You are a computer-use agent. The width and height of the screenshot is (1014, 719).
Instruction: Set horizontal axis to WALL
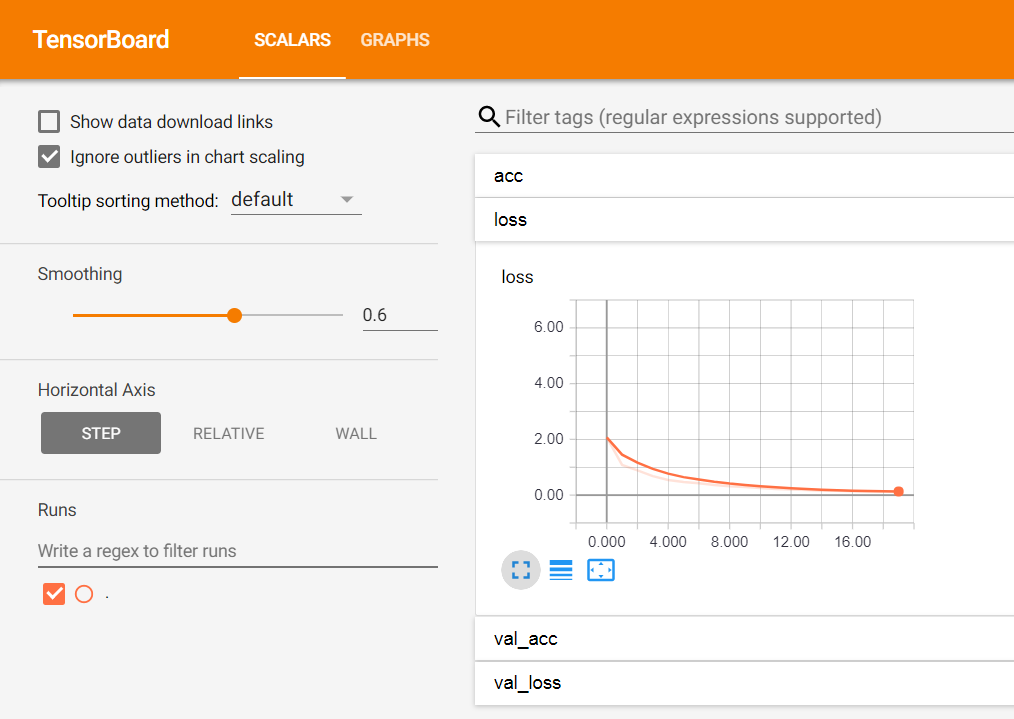pos(356,433)
